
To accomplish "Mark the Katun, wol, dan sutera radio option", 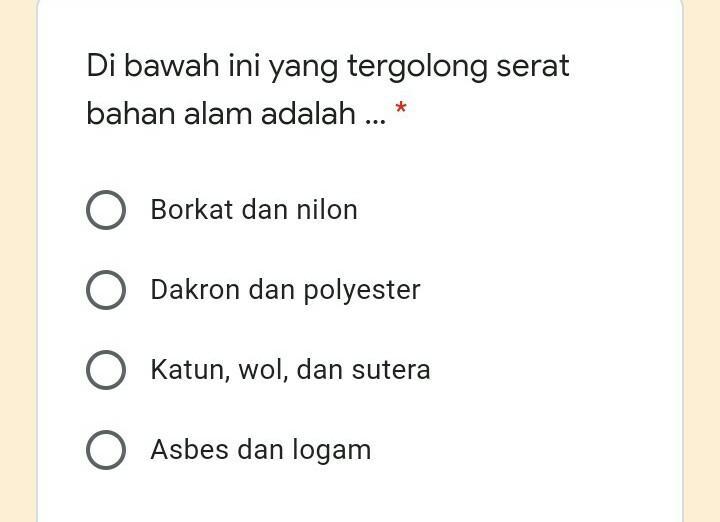I will (106, 370).
